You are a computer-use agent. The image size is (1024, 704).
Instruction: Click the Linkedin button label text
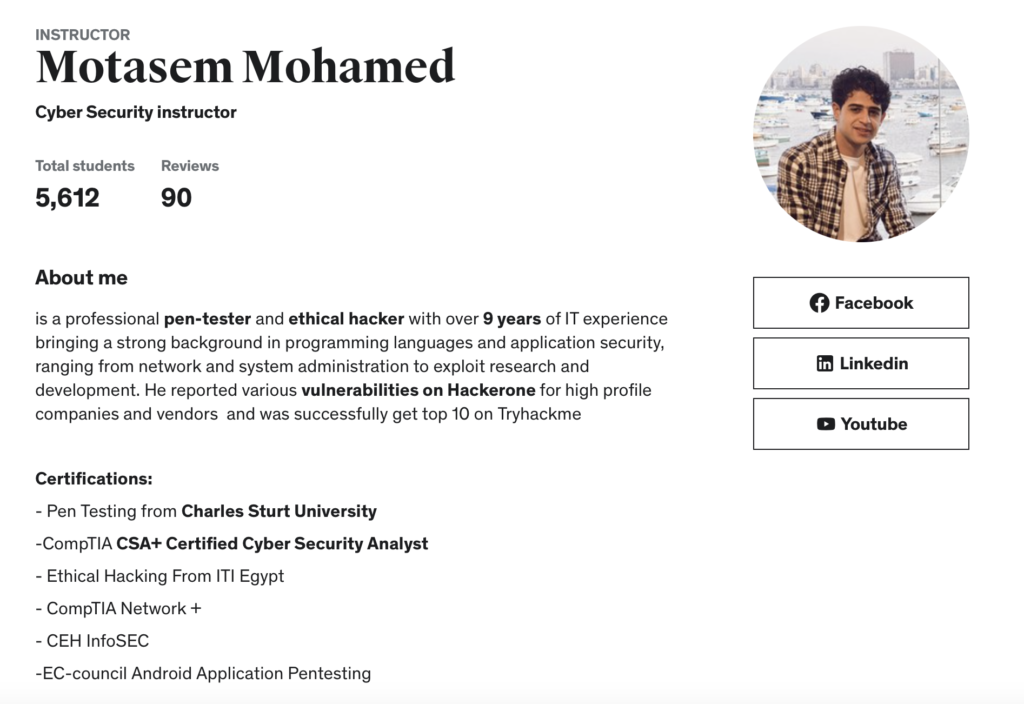pyautogui.click(x=874, y=364)
